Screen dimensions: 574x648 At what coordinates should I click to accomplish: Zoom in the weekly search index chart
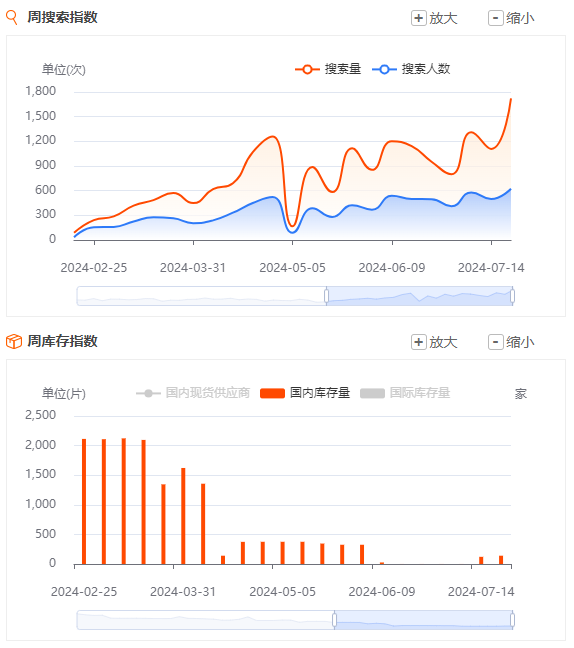click(x=434, y=18)
